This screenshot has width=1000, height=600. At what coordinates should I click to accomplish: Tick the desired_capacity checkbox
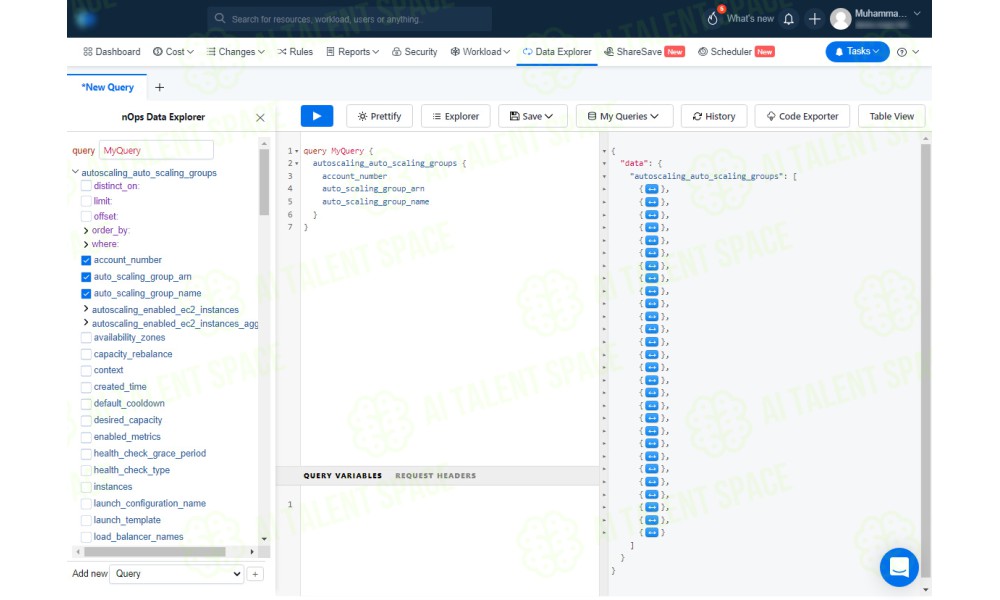[86, 420]
